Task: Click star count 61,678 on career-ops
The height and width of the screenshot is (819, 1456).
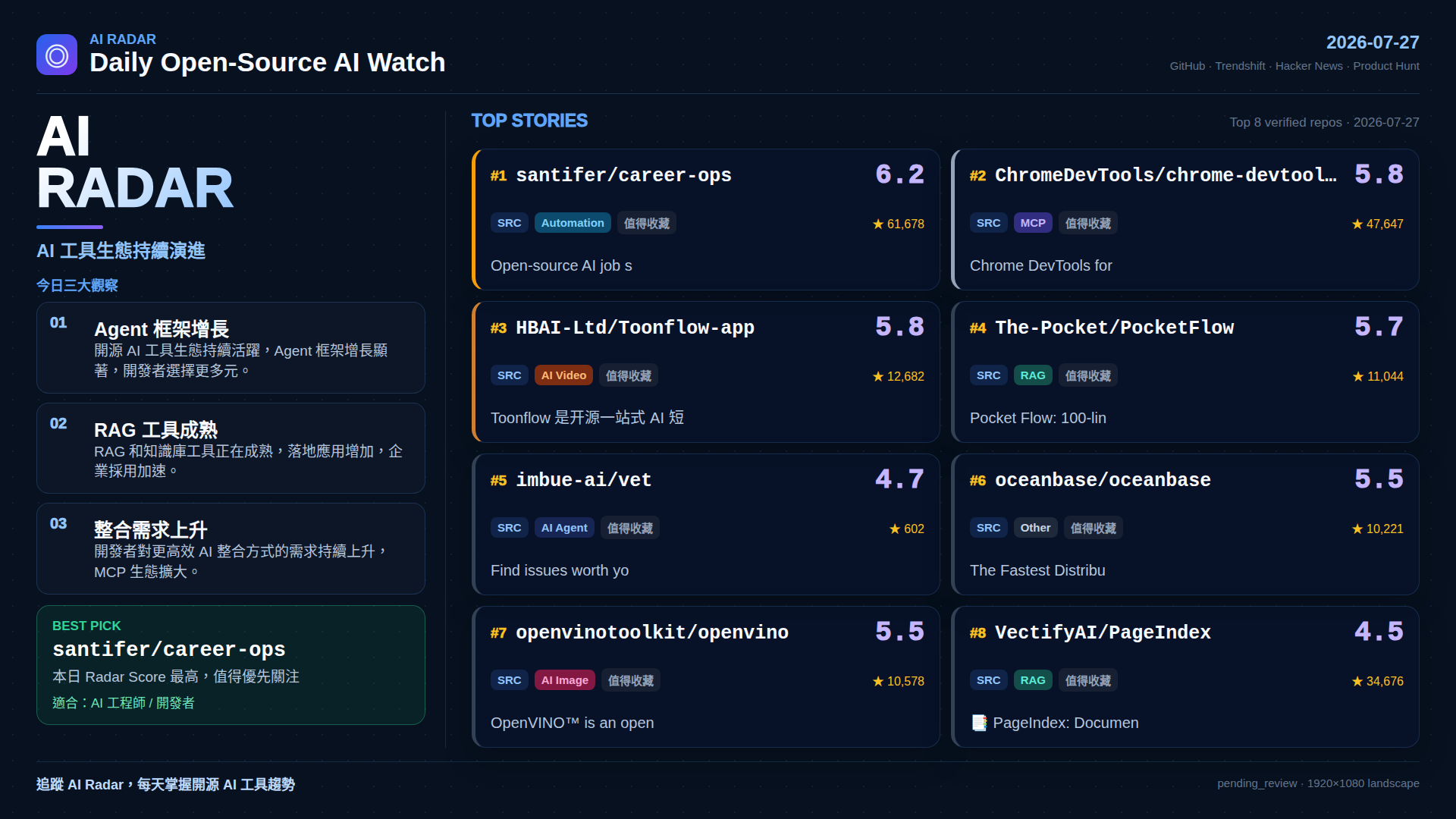Action: pos(899,224)
